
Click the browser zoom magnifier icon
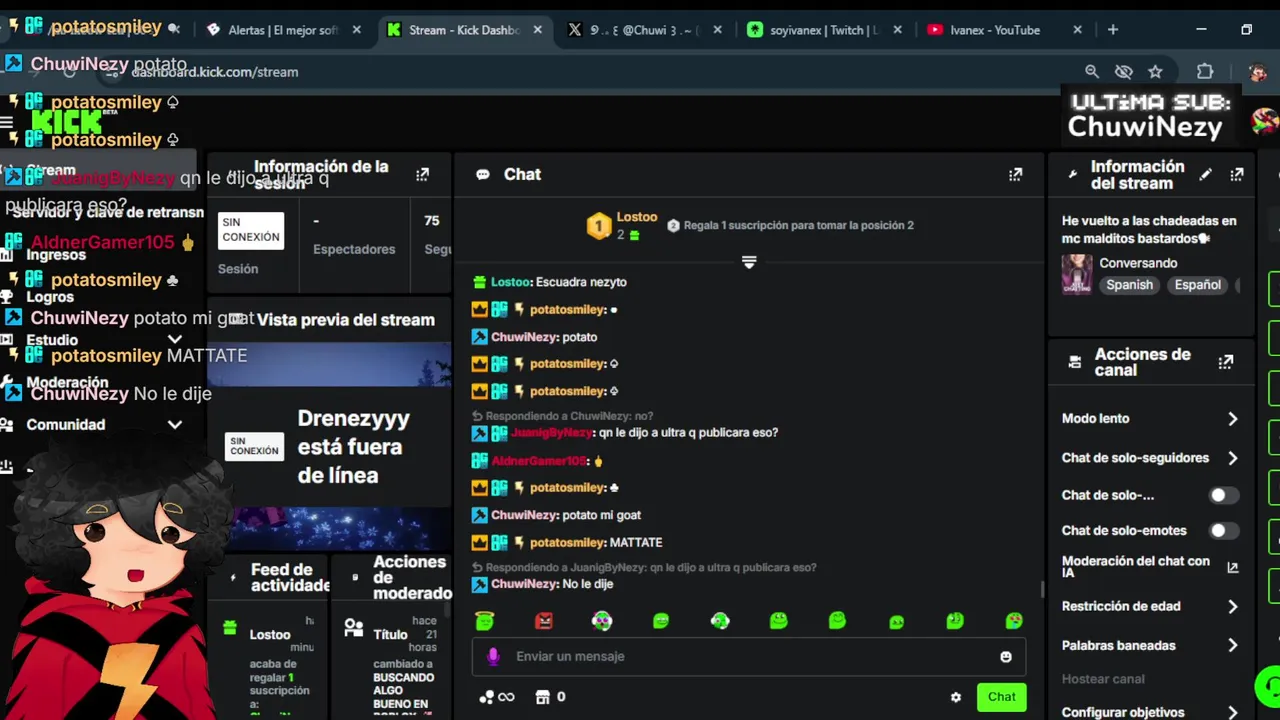click(1092, 71)
